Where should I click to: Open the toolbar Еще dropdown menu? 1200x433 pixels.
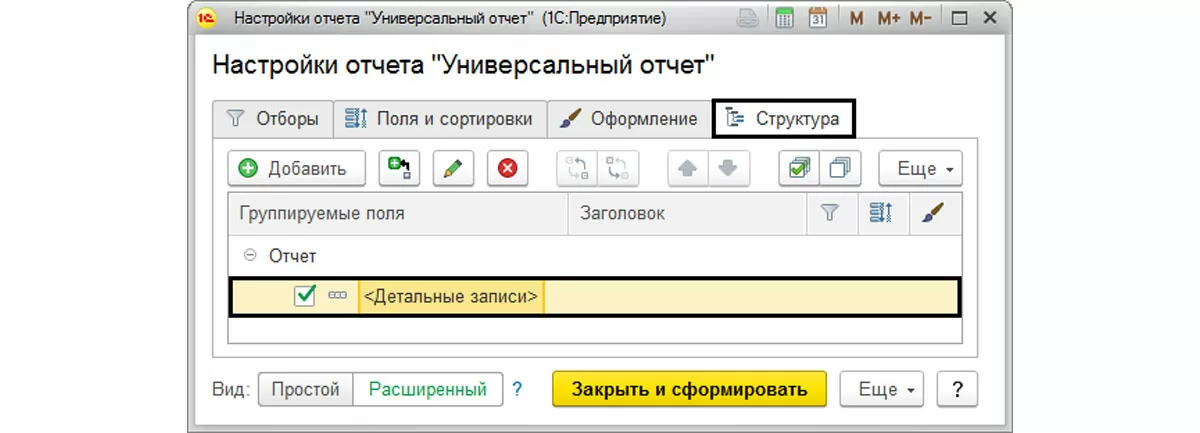point(920,169)
